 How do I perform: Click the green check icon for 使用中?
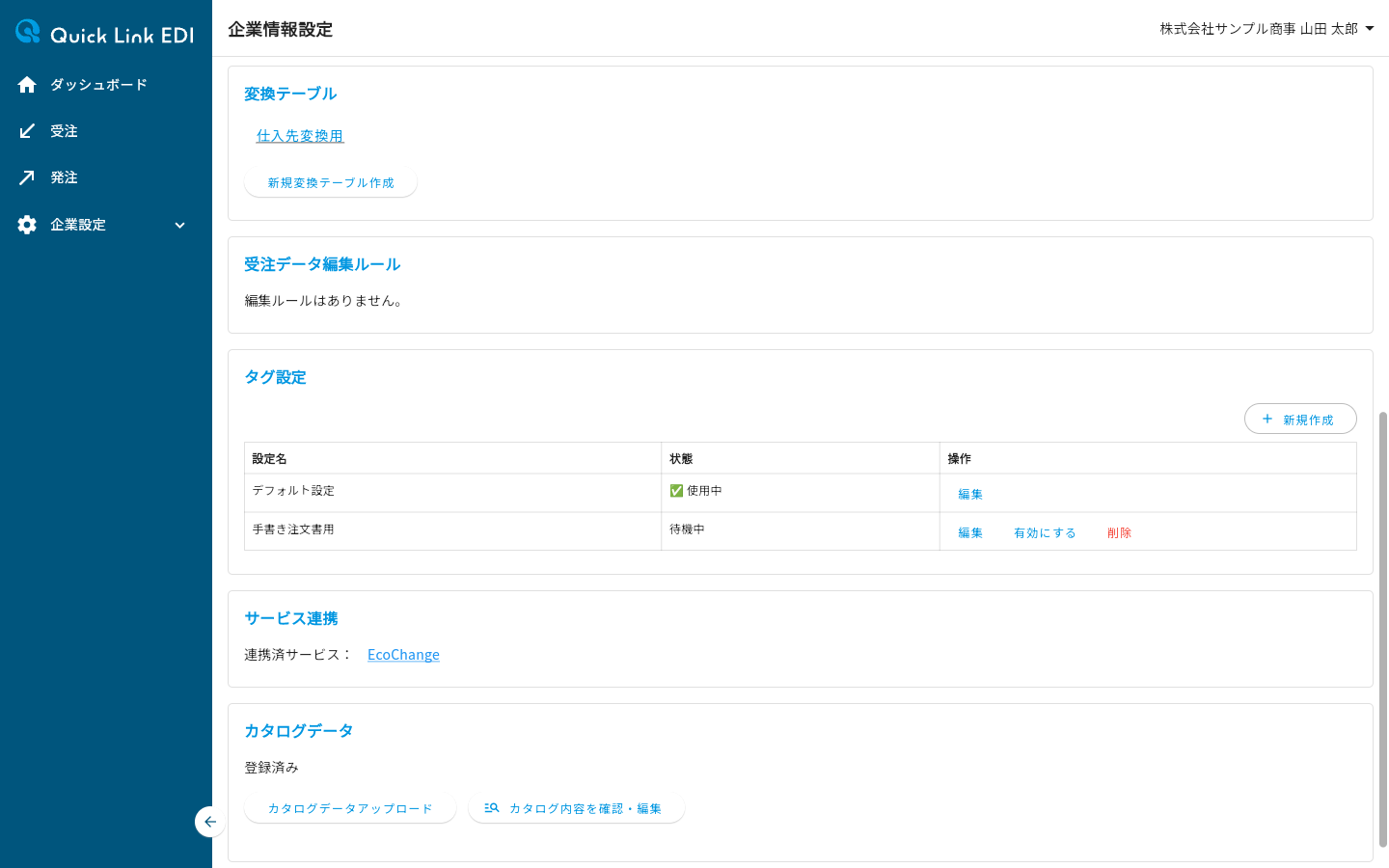[x=676, y=491]
